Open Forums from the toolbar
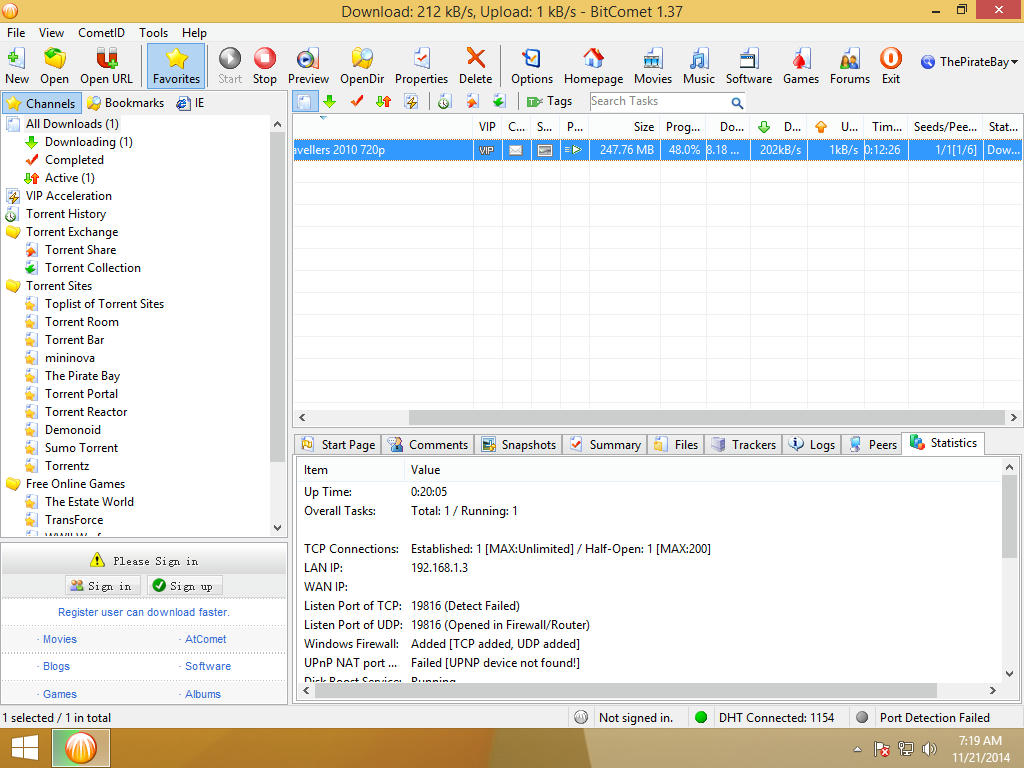The height and width of the screenshot is (768, 1024). pos(850,66)
